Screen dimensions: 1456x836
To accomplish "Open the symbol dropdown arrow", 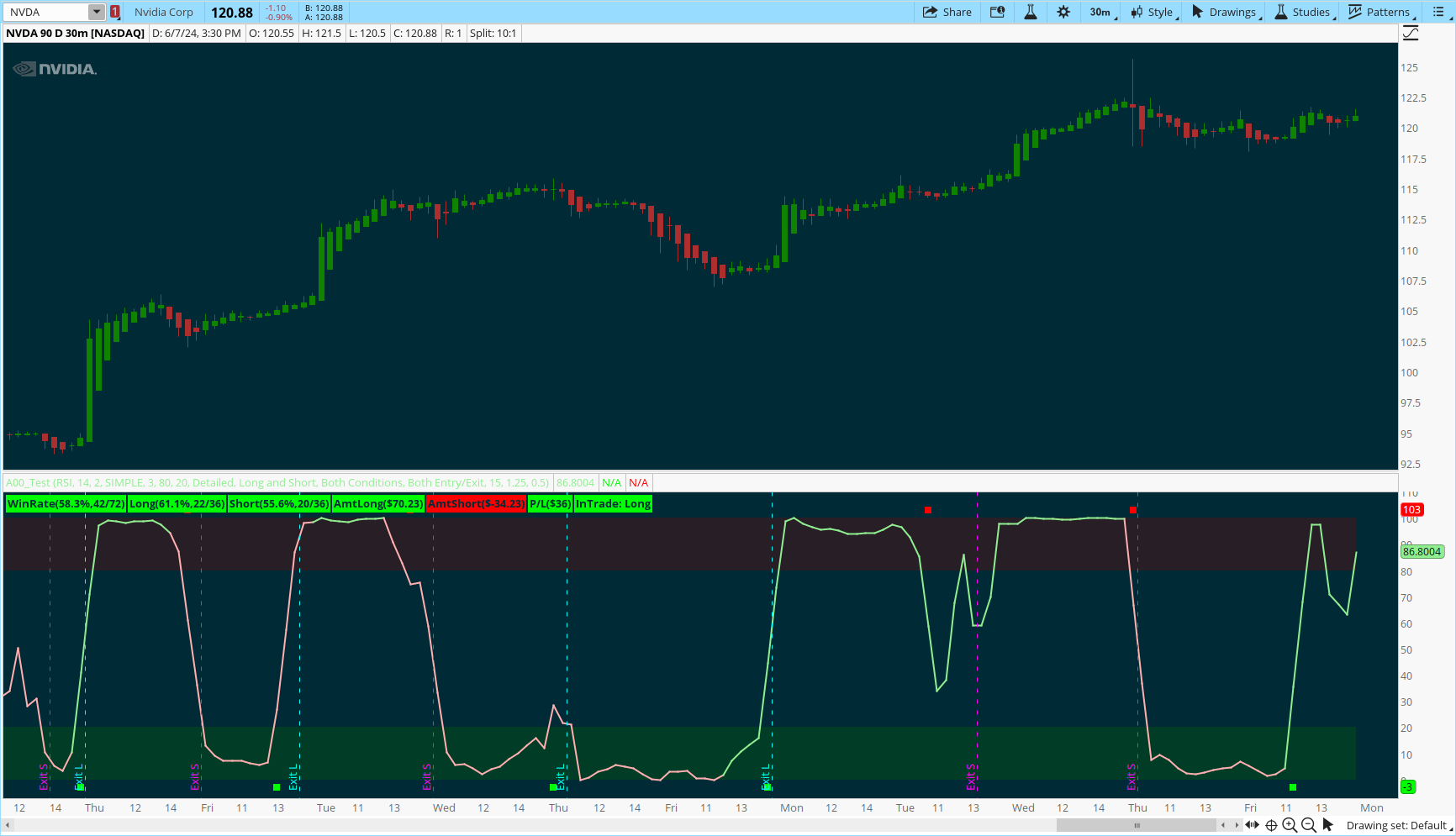I will [x=97, y=12].
